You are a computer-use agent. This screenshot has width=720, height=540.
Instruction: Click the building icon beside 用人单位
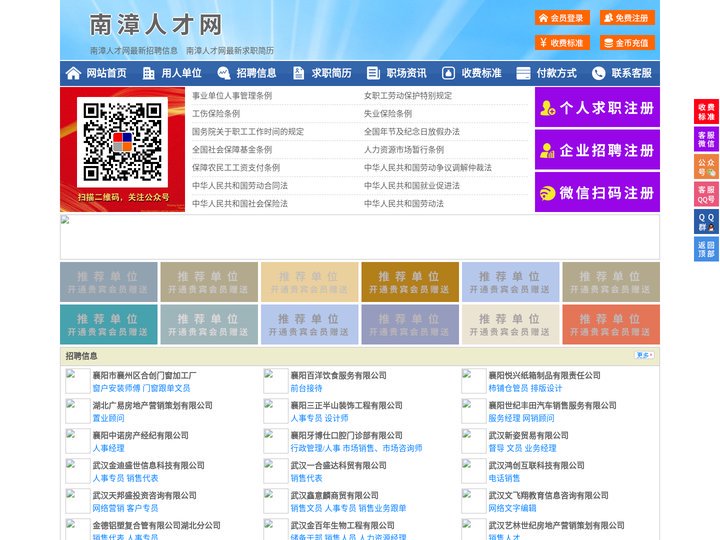(148, 73)
